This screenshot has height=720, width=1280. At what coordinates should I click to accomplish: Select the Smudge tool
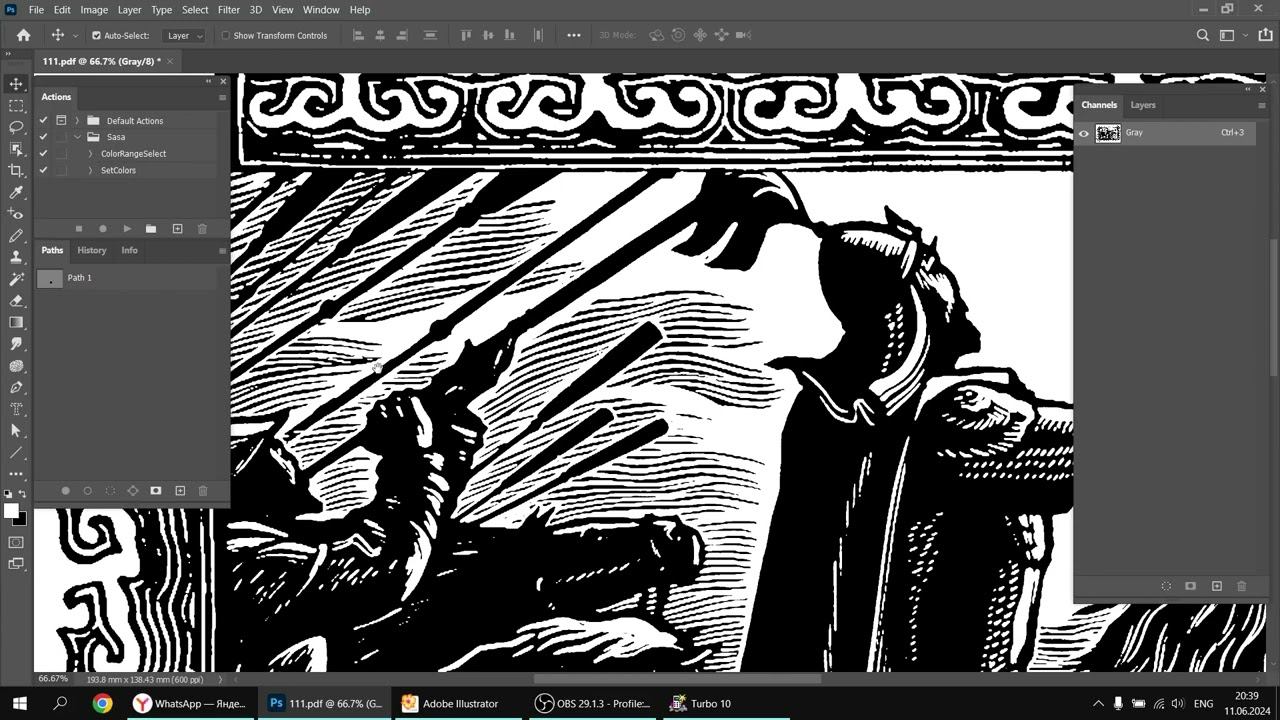[16, 344]
